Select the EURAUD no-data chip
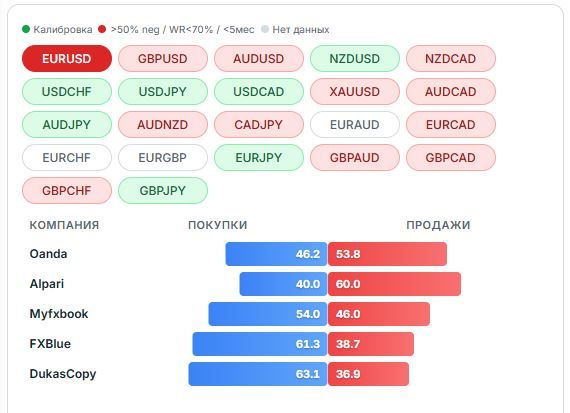Screen dimensions: 570x413 [x=354, y=125]
